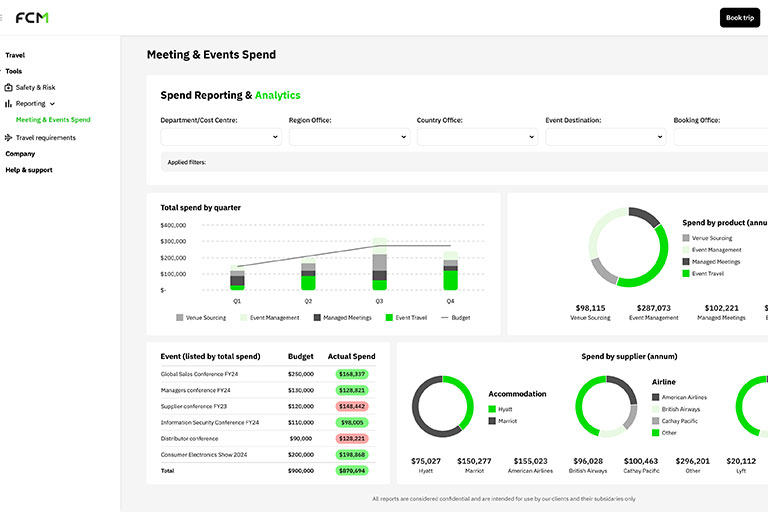Viewport: 768px width, 512px height.
Task: Open the Department/Cost Centre dropdown
Action: pyautogui.click(x=221, y=137)
